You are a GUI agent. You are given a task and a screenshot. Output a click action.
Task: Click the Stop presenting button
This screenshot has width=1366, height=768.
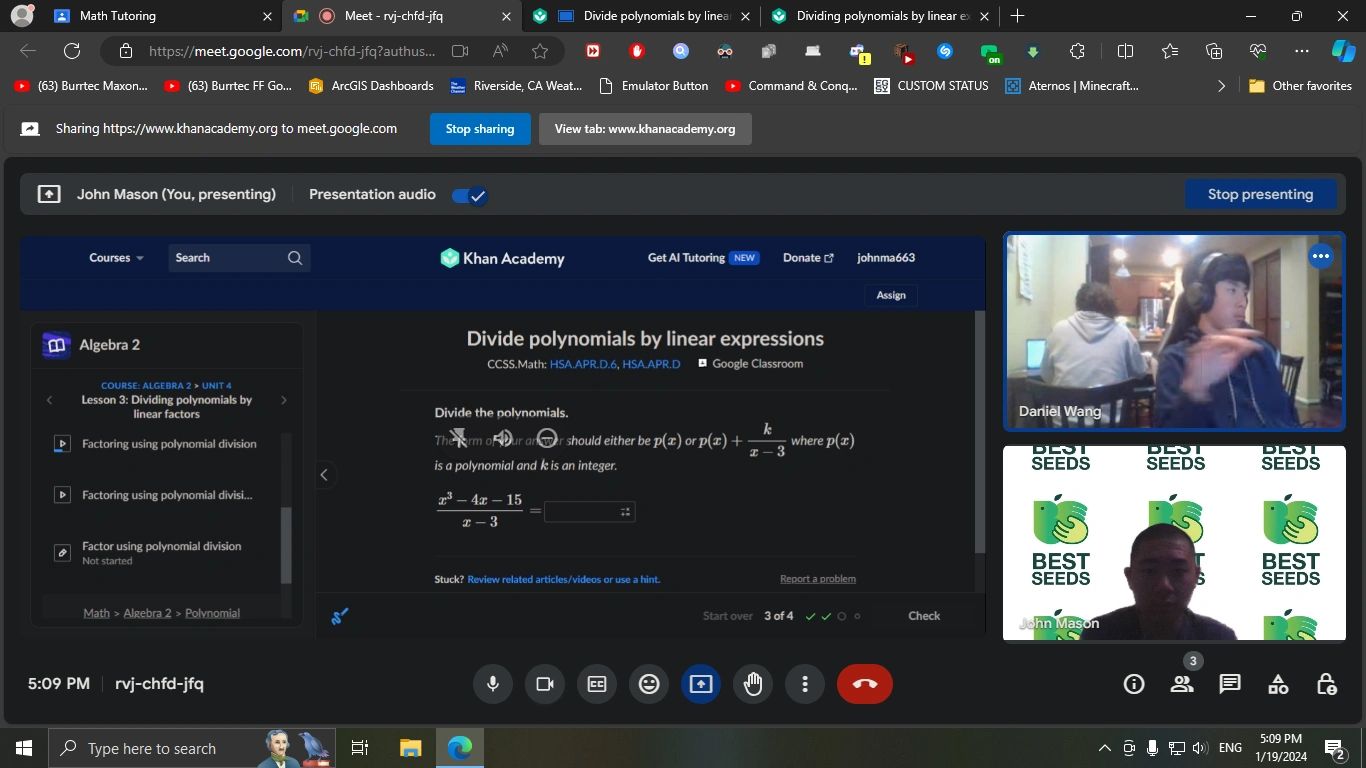pos(1260,194)
